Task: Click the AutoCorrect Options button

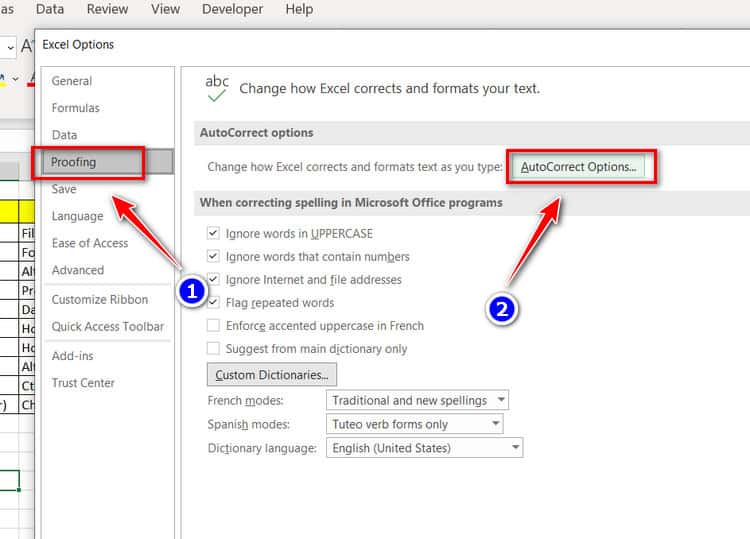Action: click(578, 167)
